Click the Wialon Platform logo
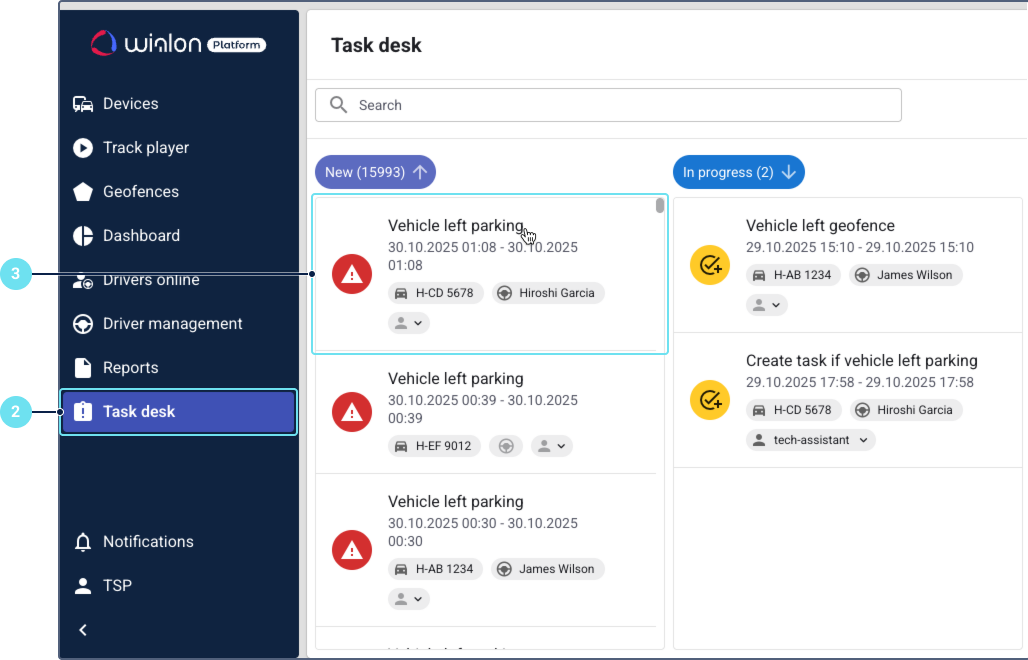Screen dimensions: 1028x660 [x=178, y=43]
